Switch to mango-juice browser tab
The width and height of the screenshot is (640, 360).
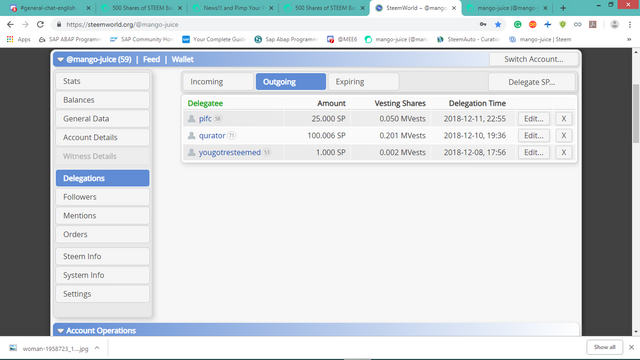(x=507, y=8)
